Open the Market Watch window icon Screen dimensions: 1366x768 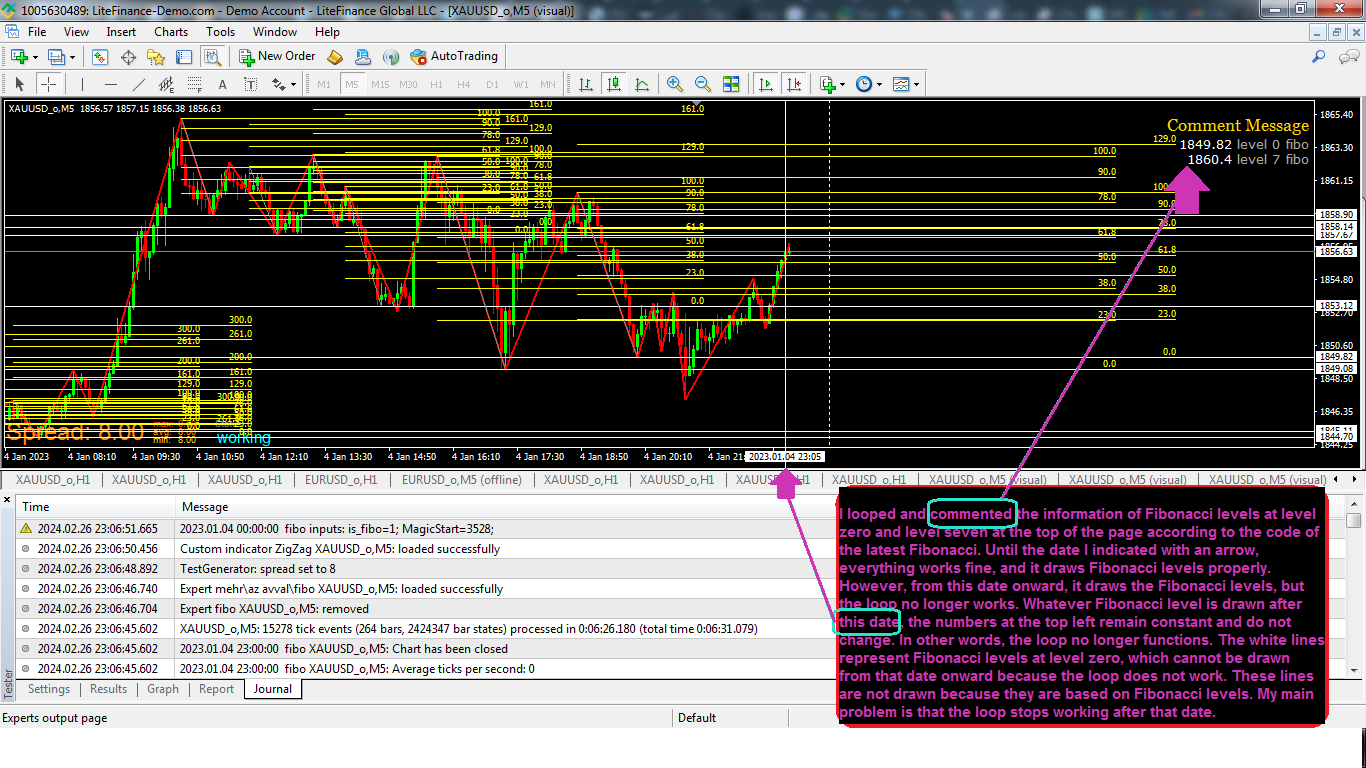[100, 57]
